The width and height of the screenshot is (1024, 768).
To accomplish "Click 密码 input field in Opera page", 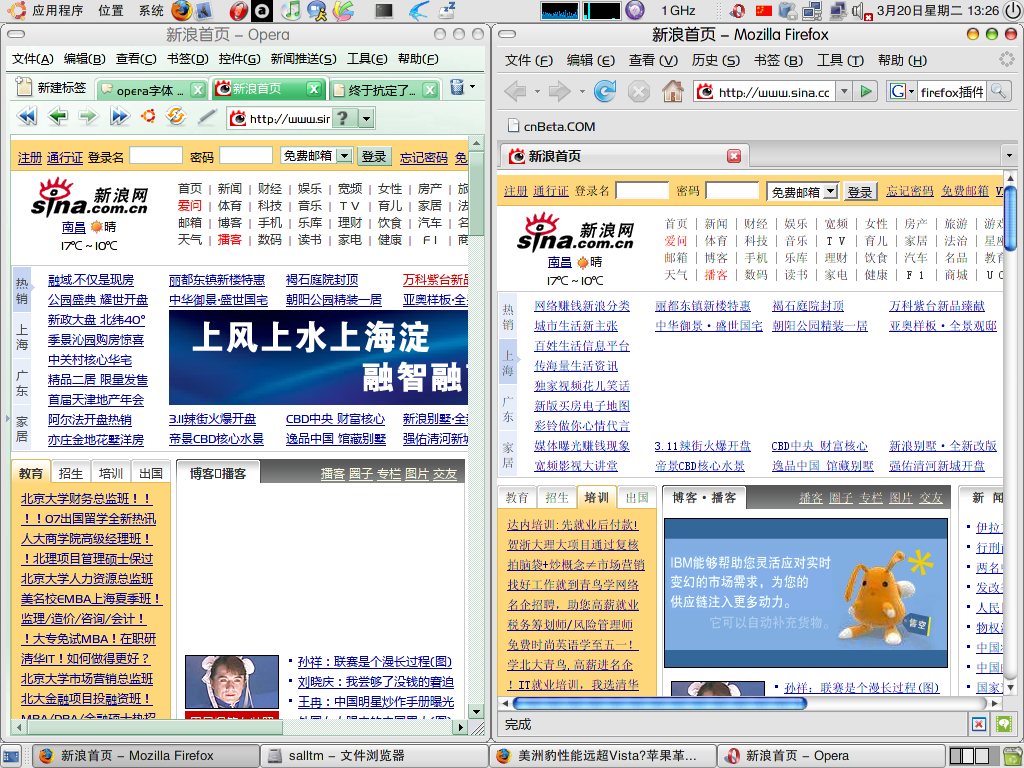I will pyautogui.click(x=246, y=155).
